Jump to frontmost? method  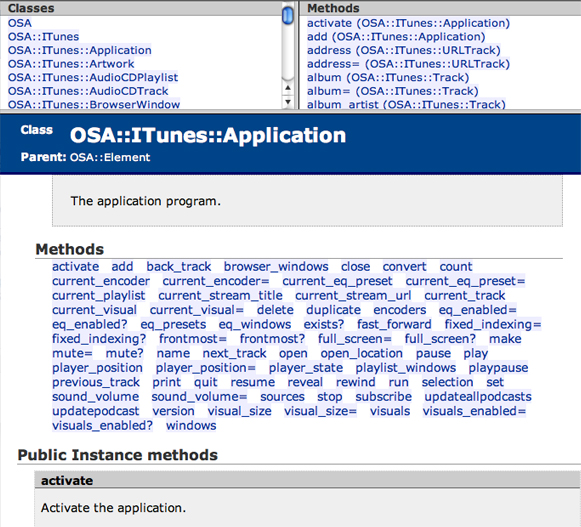[x=272, y=339]
